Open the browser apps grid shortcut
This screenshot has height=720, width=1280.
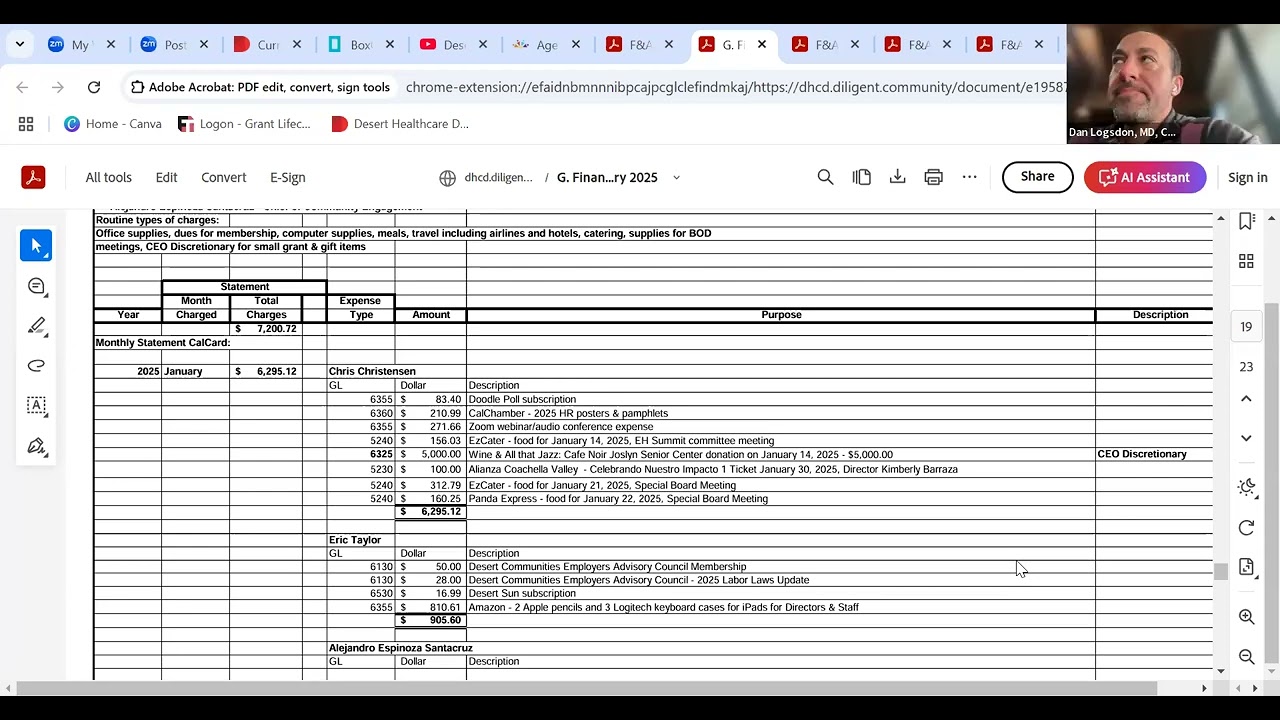(26, 124)
